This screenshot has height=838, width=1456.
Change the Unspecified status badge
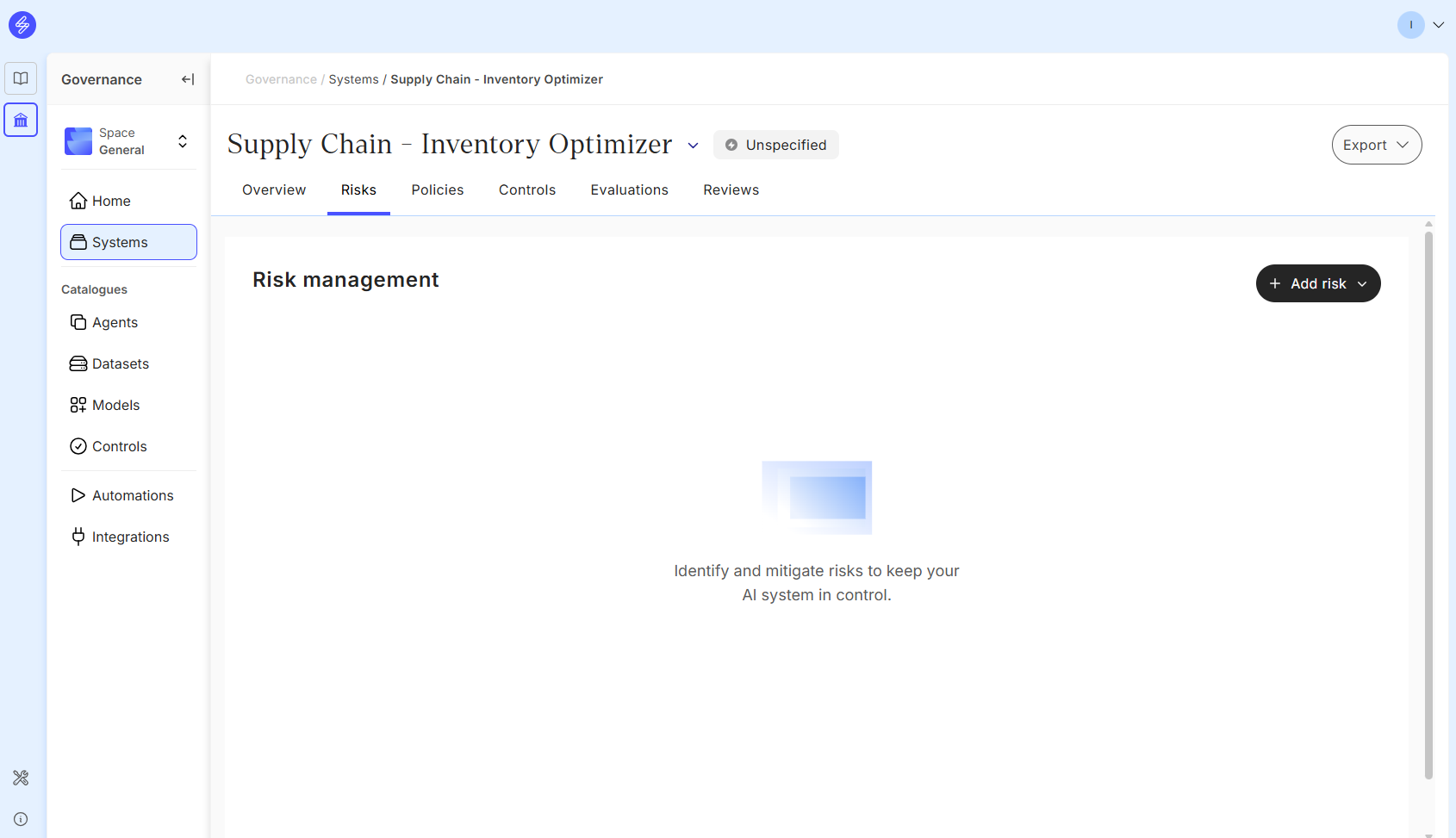point(775,145)
